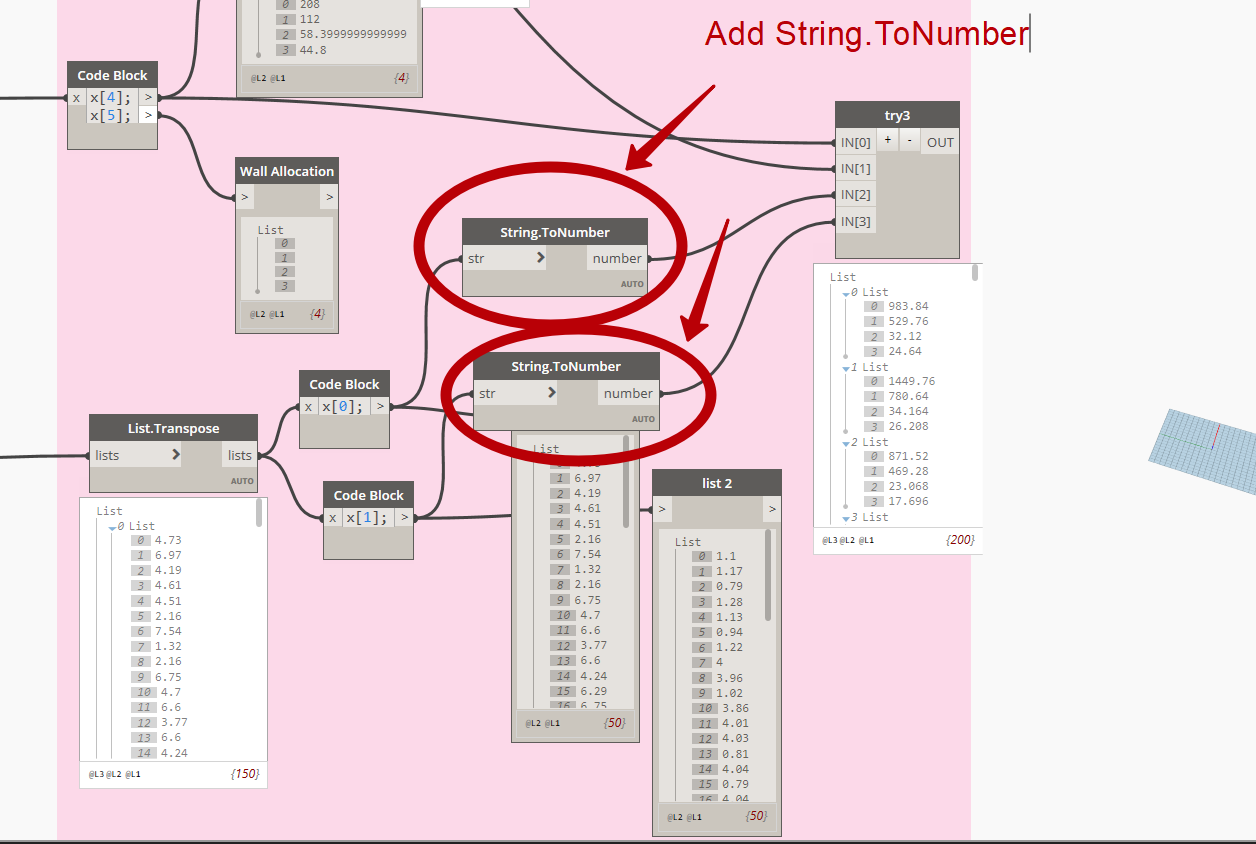Add an input port on try3 node
This screenshot has width=1256, height=844.
click(x=887, y=141)
